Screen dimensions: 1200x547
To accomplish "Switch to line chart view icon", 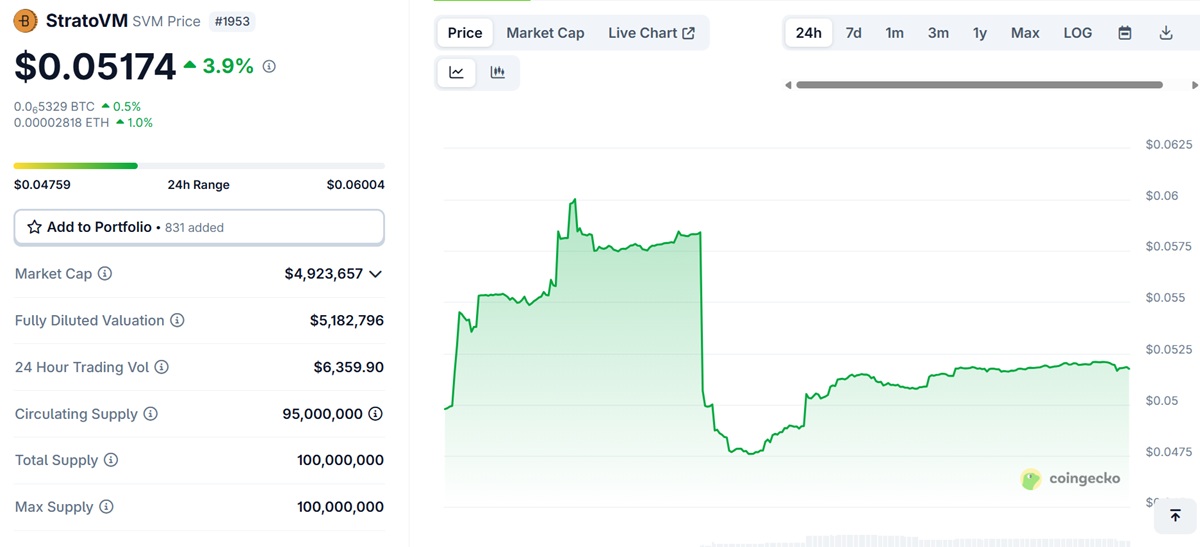I will [457, 72].
